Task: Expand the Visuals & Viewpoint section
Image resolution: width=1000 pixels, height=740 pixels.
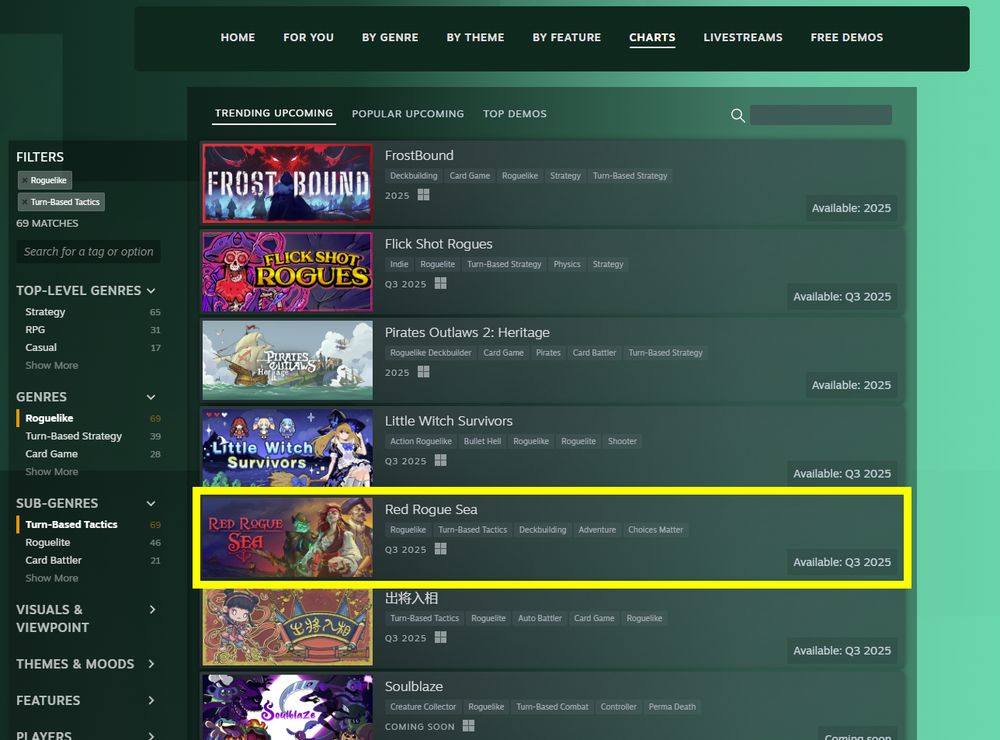Action: point(152,610)
